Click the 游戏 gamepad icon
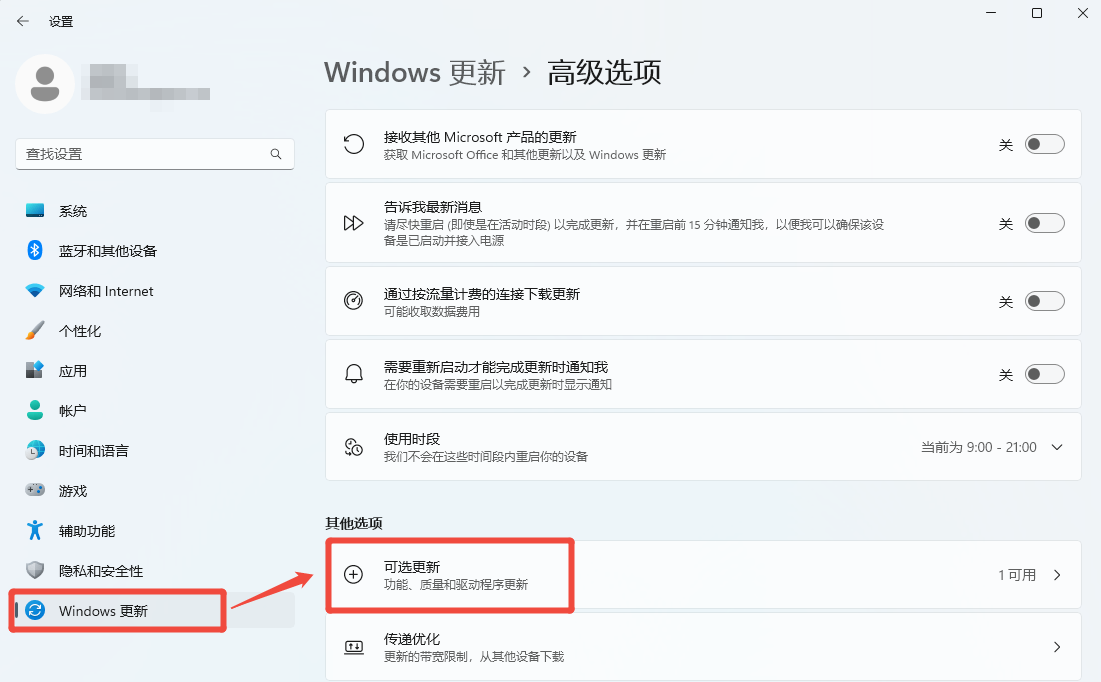 click(35, 491)
